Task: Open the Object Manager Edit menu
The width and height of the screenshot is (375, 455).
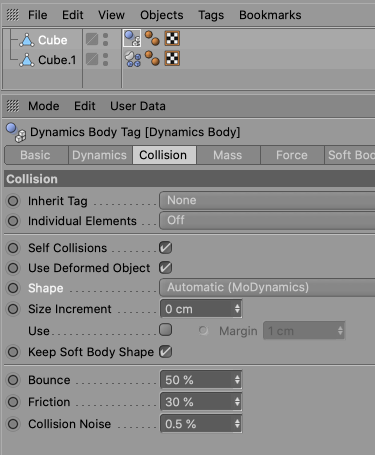Action: pos(73,15)
